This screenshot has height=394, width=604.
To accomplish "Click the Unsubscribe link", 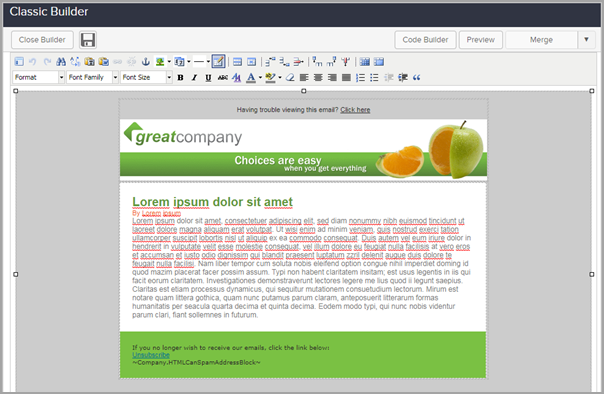I will click(x=151, y=355).
